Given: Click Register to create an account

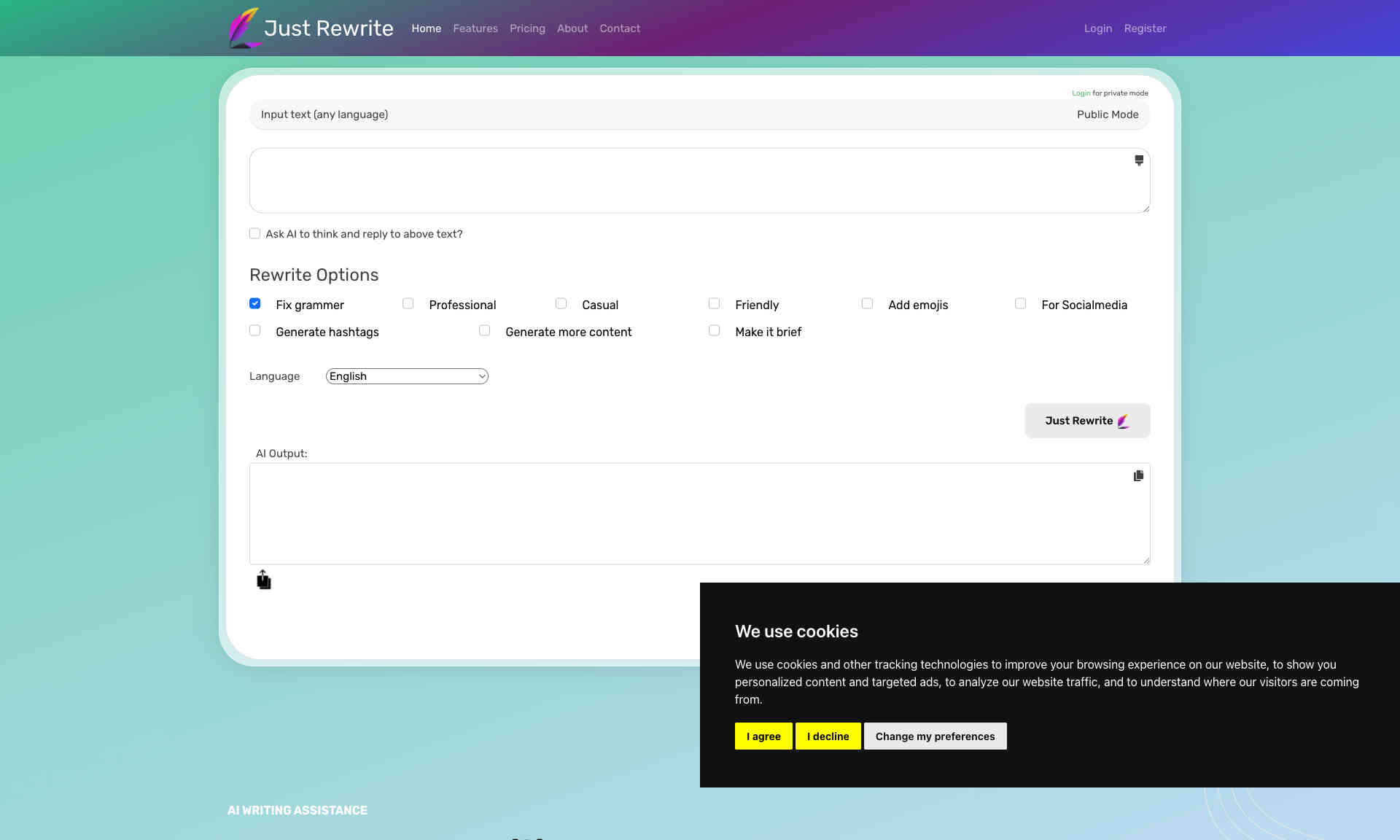Looking at the screenshot, I should point(1145,28).
